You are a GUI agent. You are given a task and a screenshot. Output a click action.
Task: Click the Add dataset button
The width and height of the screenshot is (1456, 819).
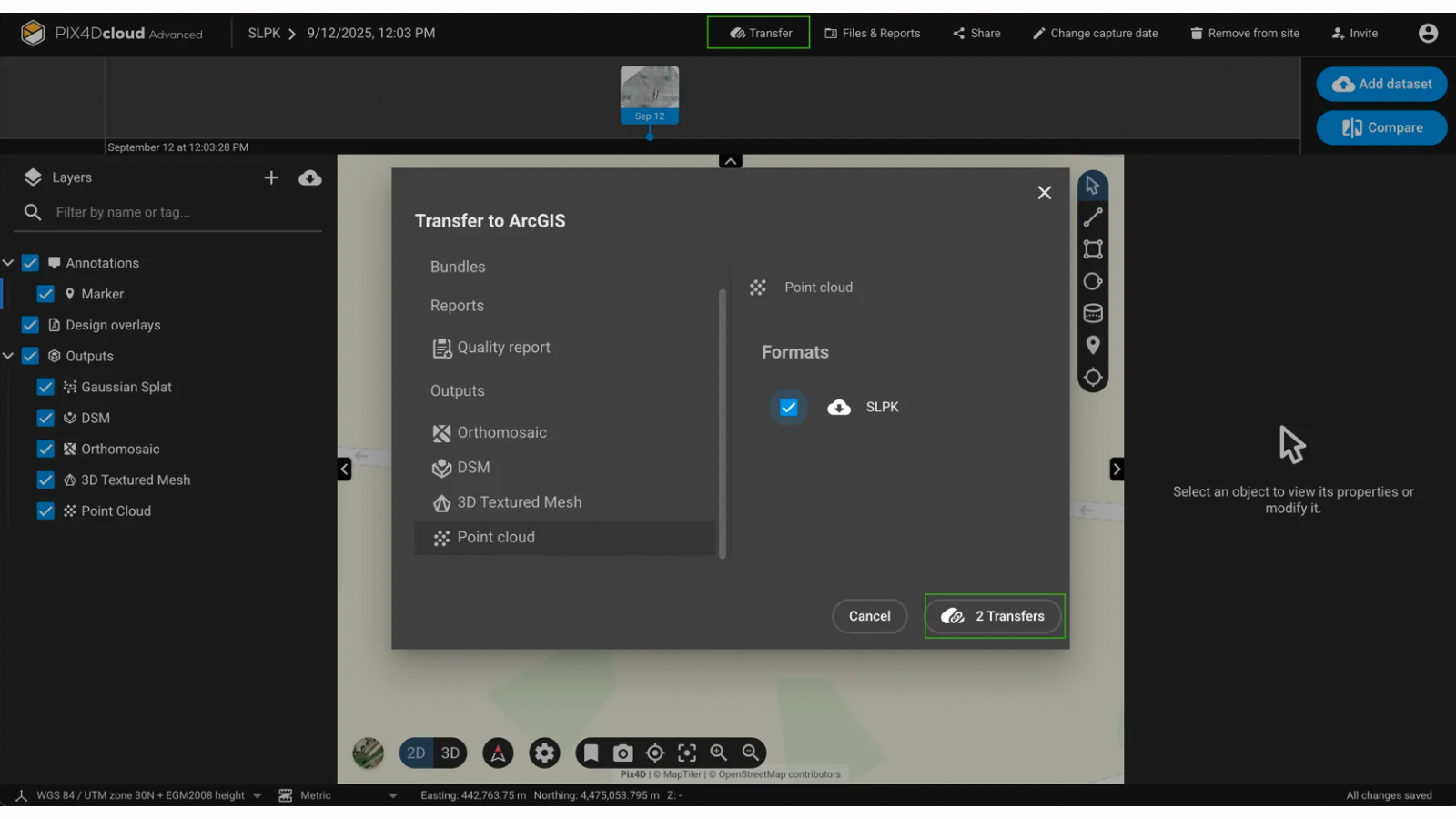tap(1381, 84)
